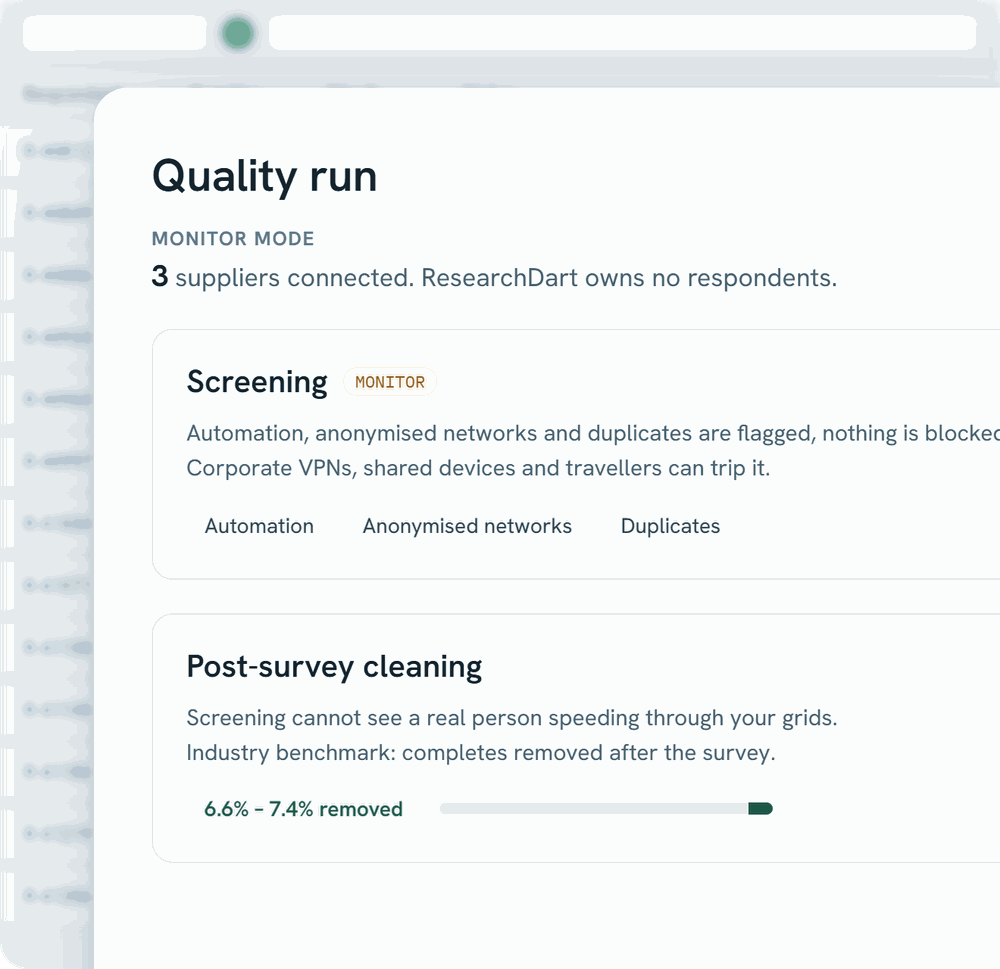This screenshot has height=969, width=1000.
Task: Click the green status dot in top bar
Action: [x=238, y=33]
